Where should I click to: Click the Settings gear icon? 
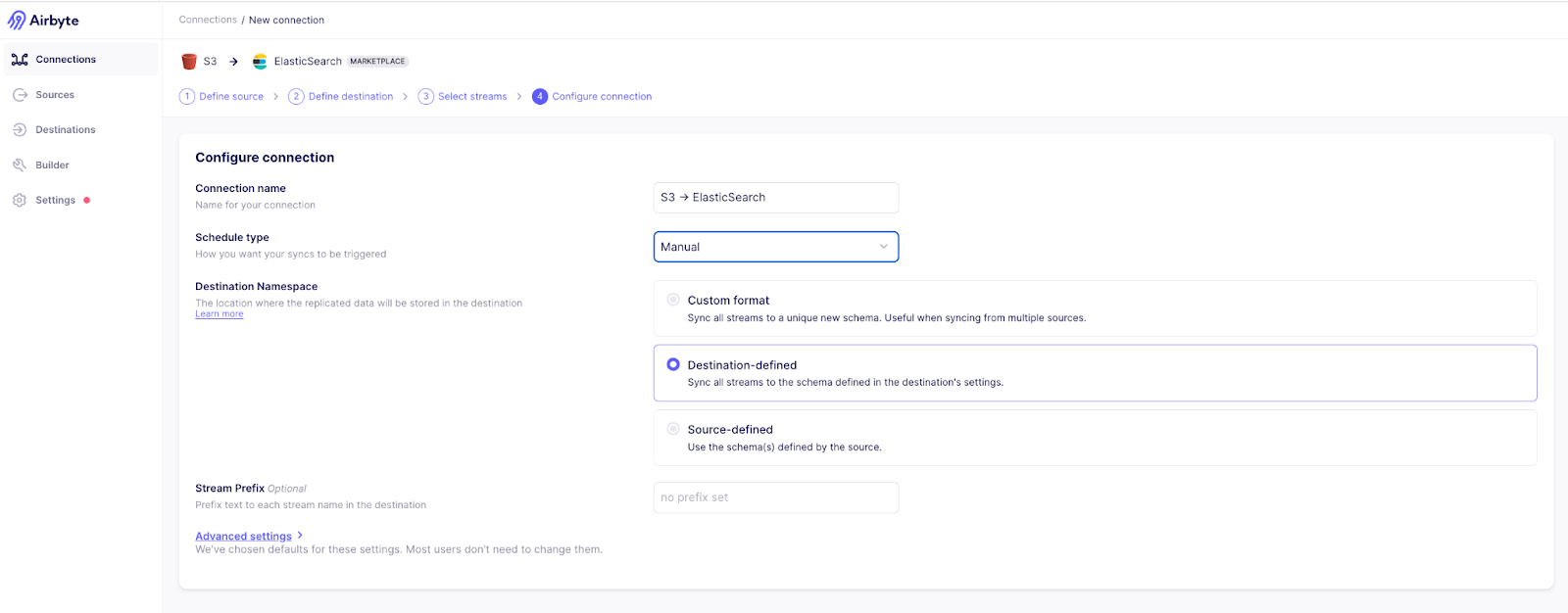[20, 201]
